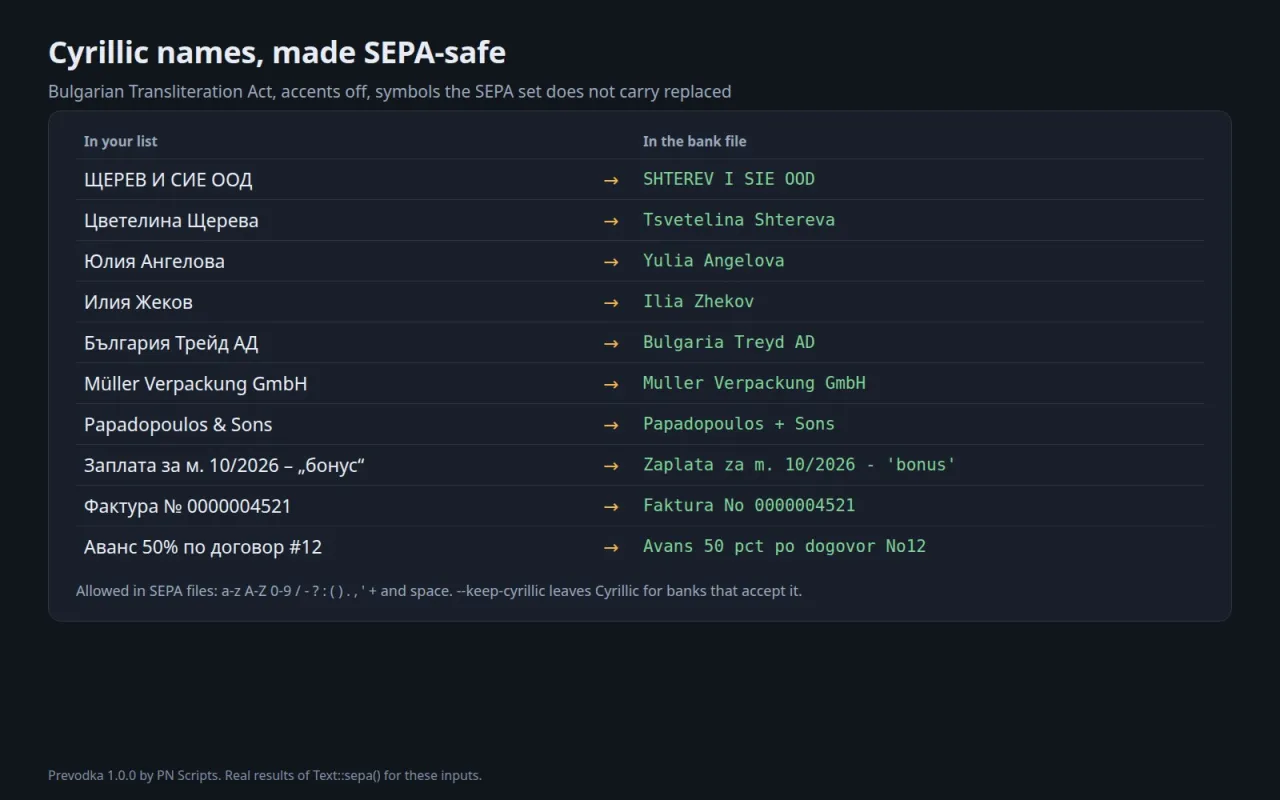Click the arrow next to Илия Жеков
Viewport: 1280px width, 800px height.
611,302
